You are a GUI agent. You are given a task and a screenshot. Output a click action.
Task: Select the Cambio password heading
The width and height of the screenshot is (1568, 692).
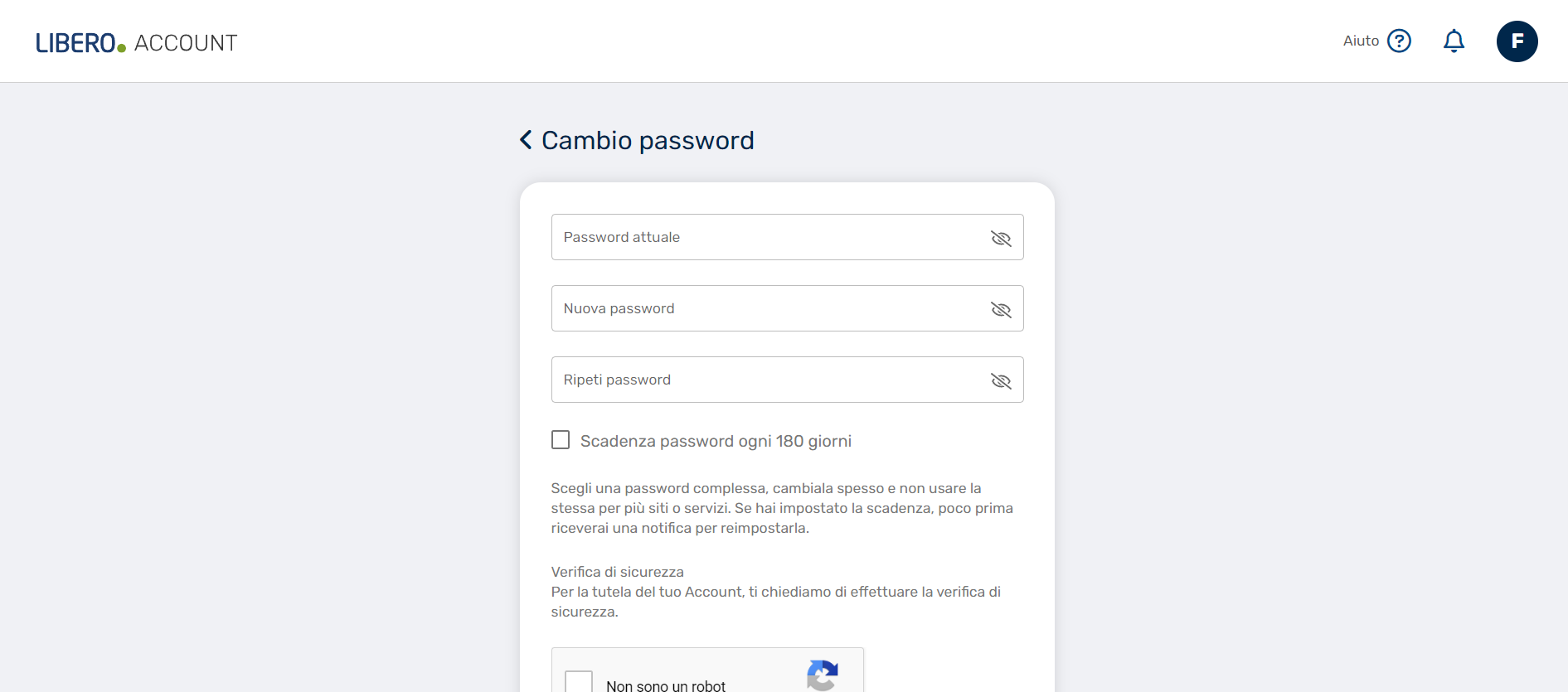pyautogui.click(x=647, y=141)
